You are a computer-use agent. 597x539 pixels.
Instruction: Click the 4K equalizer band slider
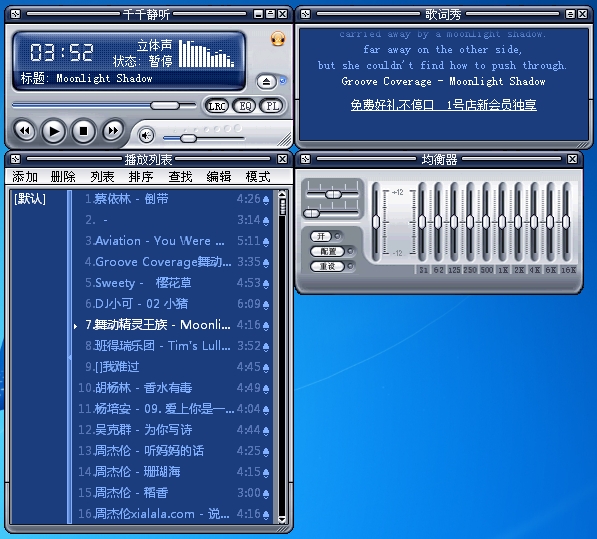pos(534,222)
